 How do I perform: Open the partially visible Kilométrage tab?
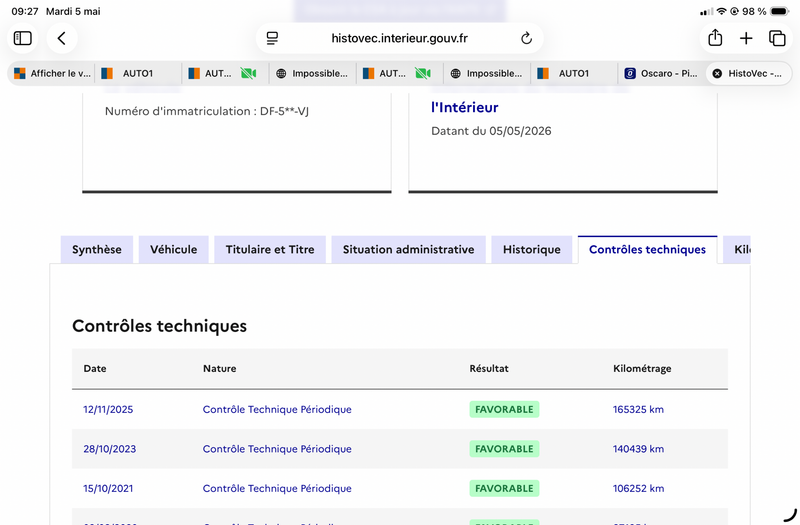pos(737,249)
